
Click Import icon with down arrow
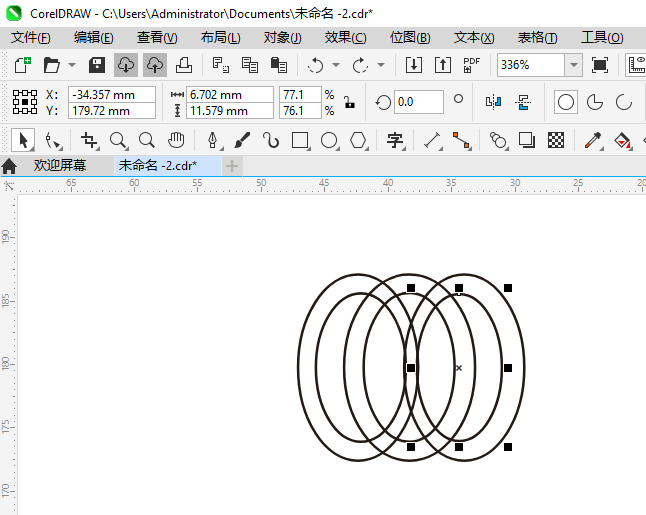[x=414, y=65]
